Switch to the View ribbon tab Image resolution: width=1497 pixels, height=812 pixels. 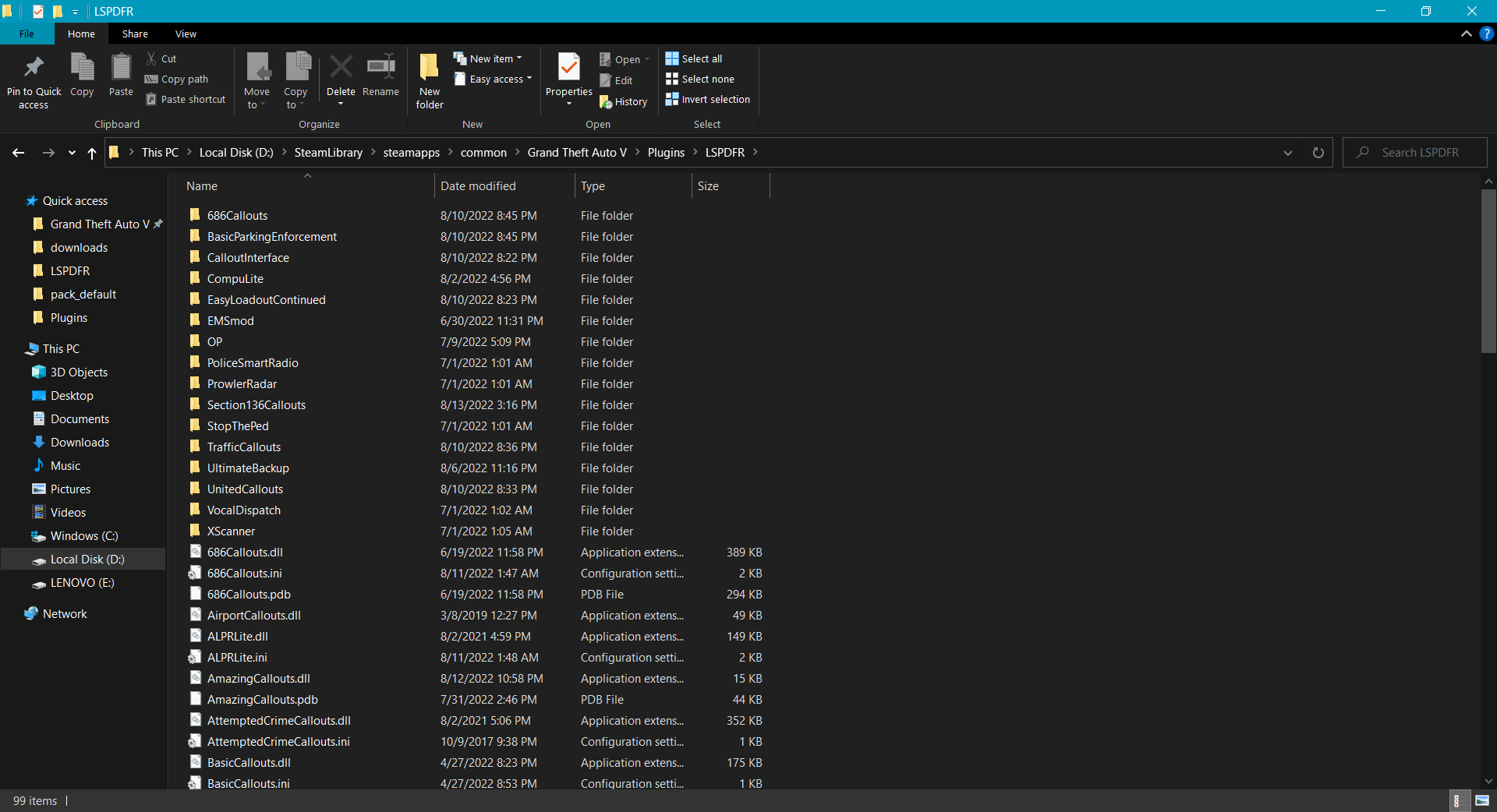[x=186, y=34]
